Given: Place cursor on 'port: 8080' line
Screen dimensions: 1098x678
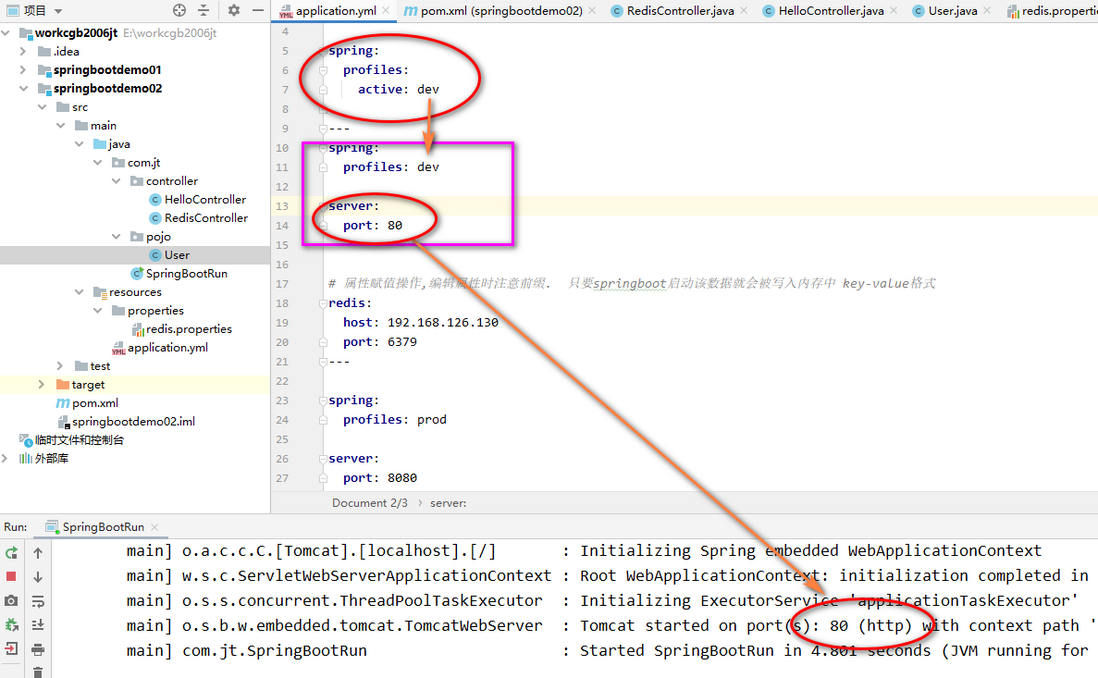Looking at the screenshot, I should pos(380,478).
